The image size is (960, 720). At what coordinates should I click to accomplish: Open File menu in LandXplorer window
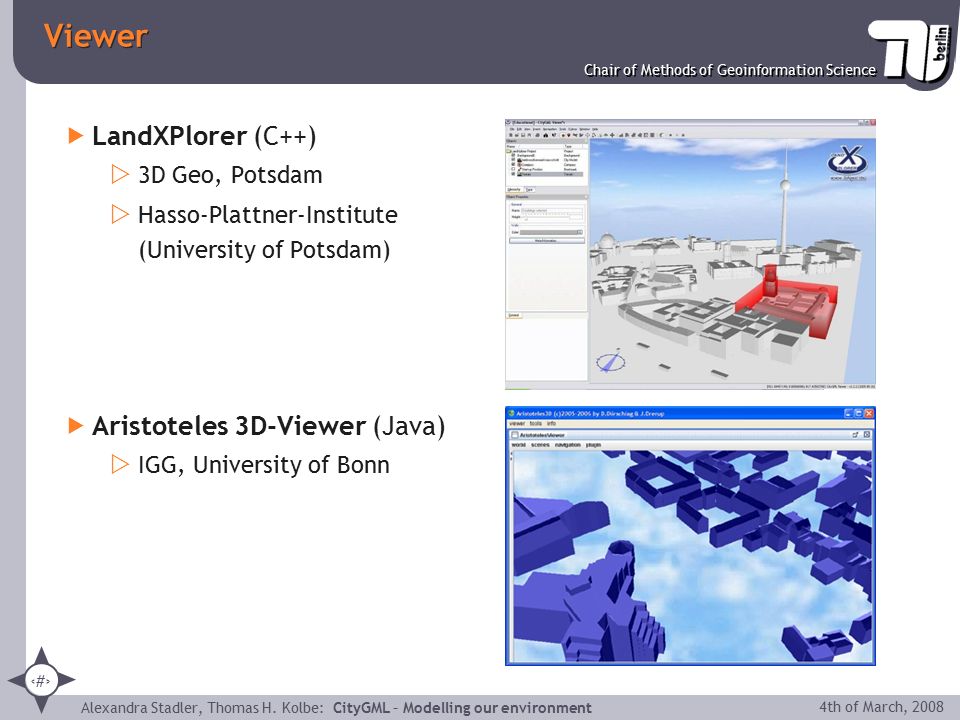[512, 129]
